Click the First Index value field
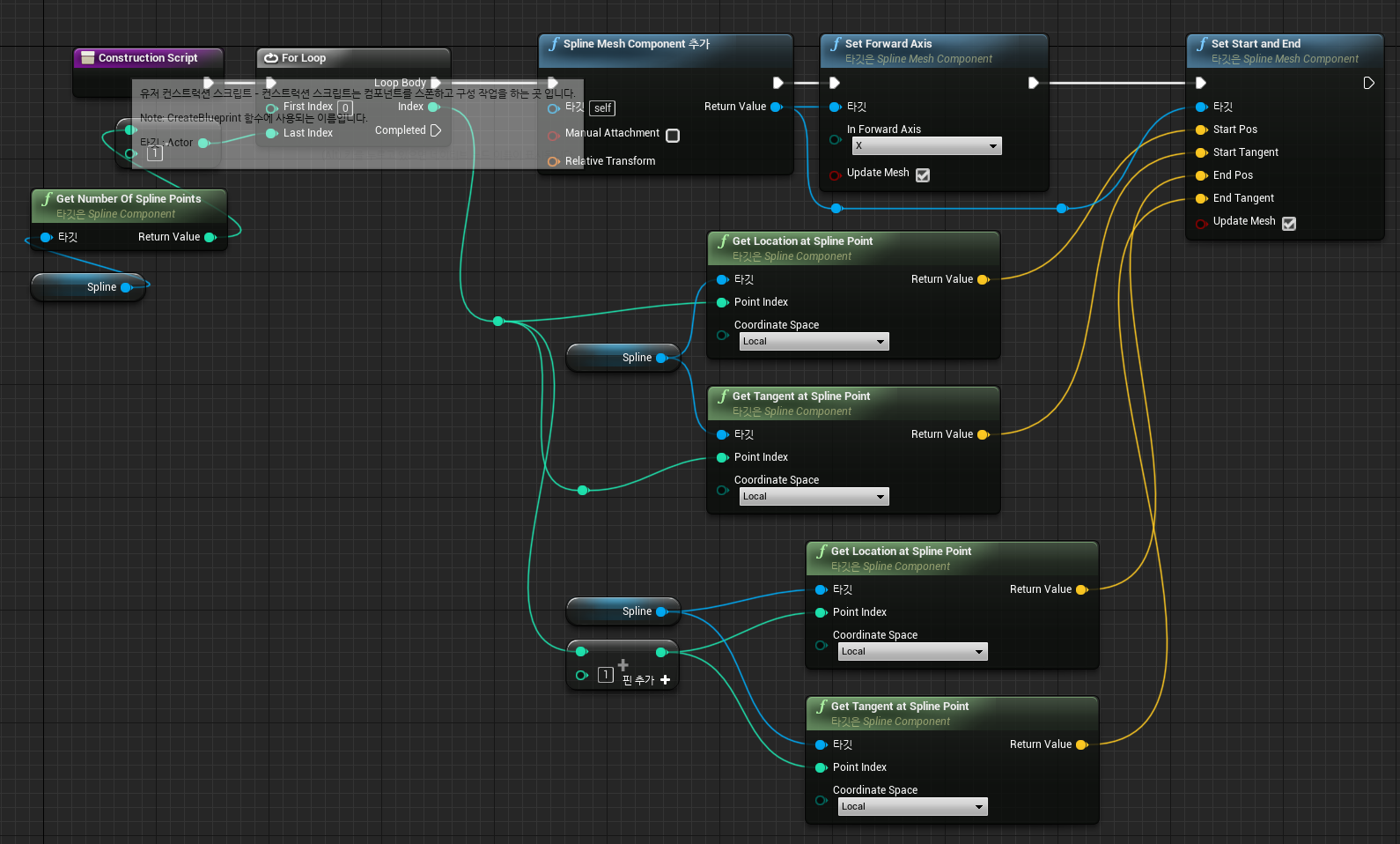Viewport: 1400px width, 844px height. pyautogui.click(x=345, y=107)
